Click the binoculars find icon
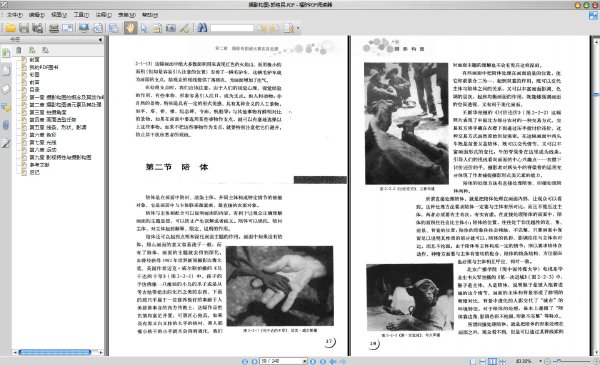 tap(202, 28)
